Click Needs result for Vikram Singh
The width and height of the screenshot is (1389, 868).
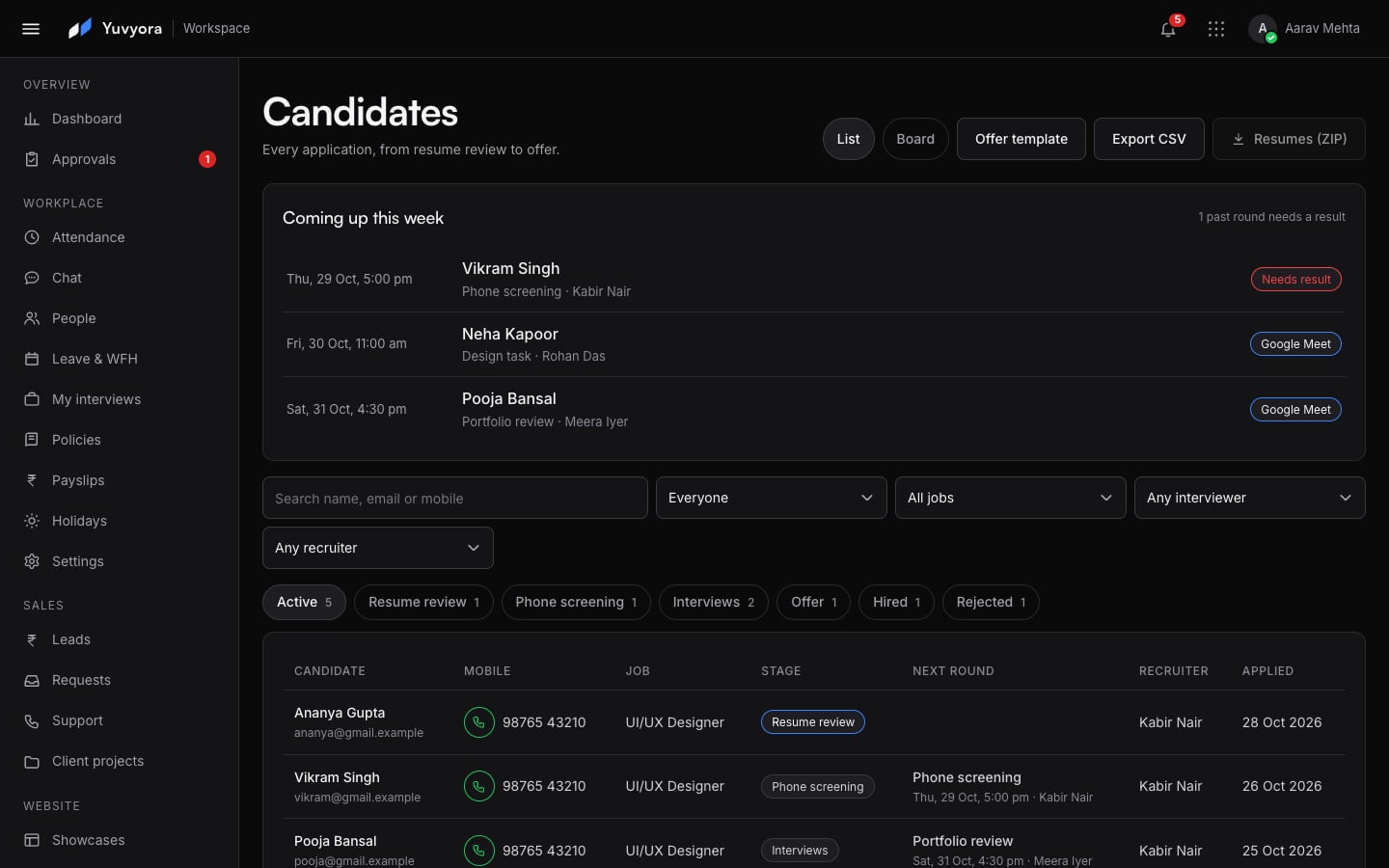(1295, 279)
